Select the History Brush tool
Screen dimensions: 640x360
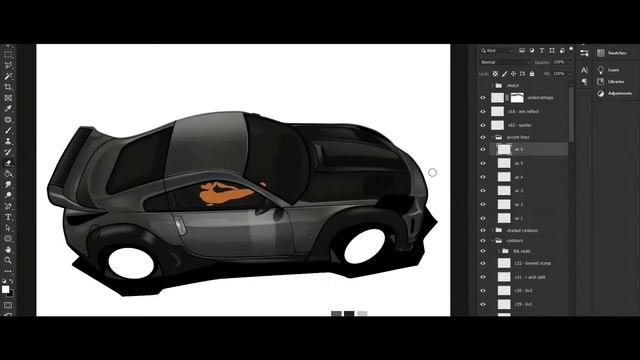point(8,152)
